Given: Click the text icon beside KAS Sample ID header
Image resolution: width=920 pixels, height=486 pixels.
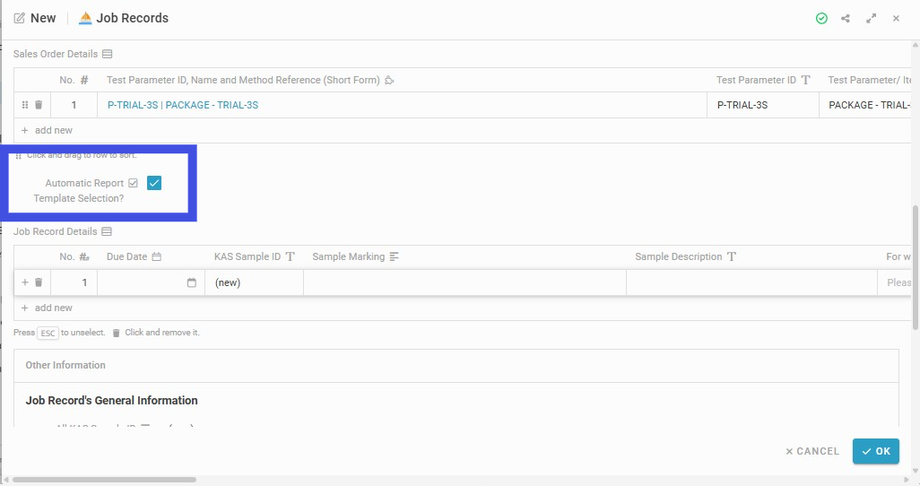Looking at the screenshot, I should [290, 257].
